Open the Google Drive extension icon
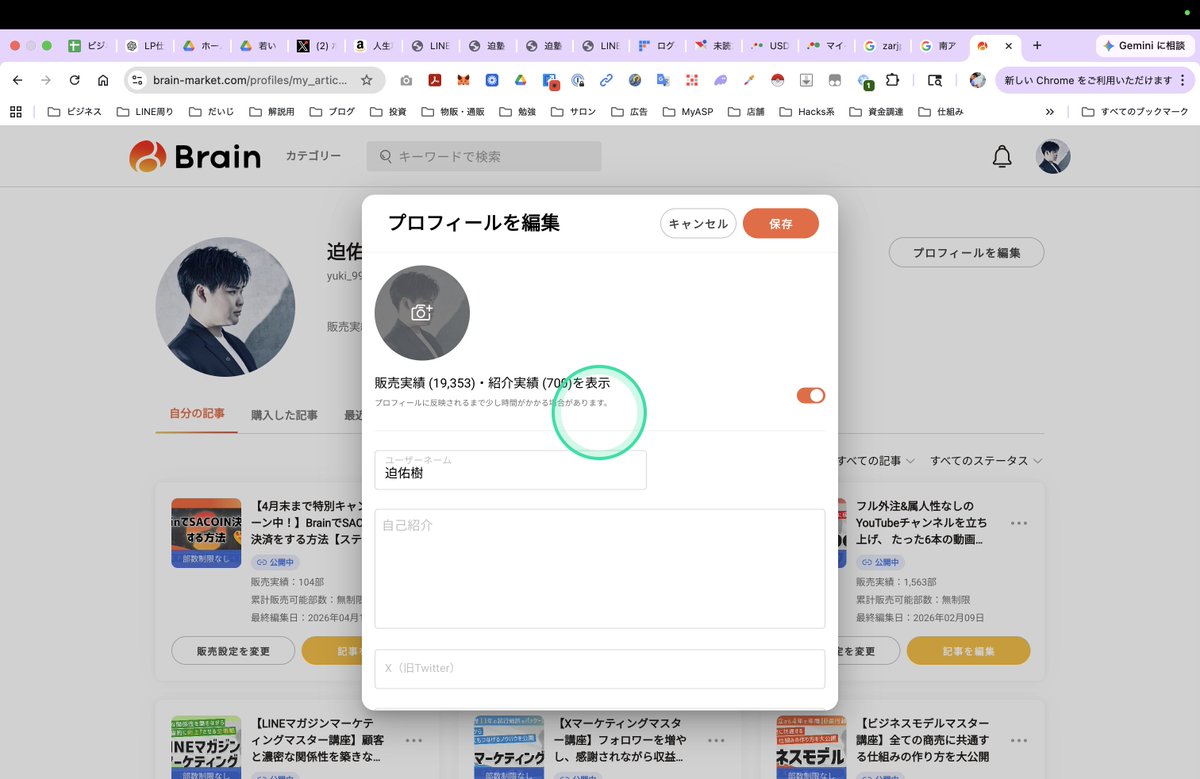 [520, 80]
